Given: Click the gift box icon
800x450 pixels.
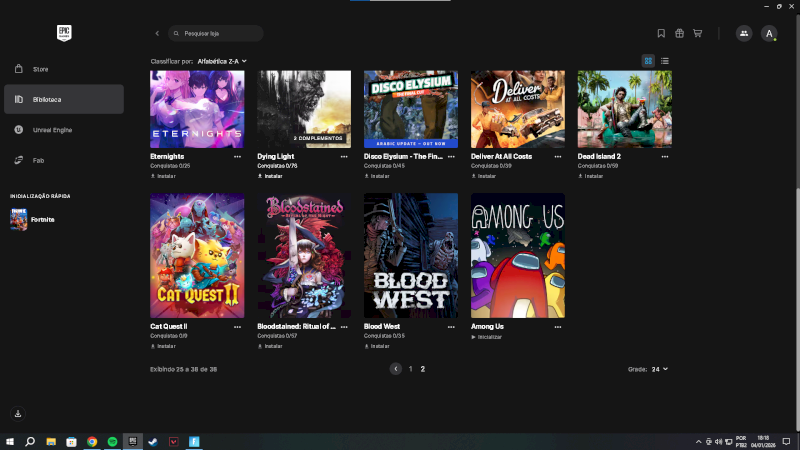Looking at the screenshot, I should pos(679,33).
